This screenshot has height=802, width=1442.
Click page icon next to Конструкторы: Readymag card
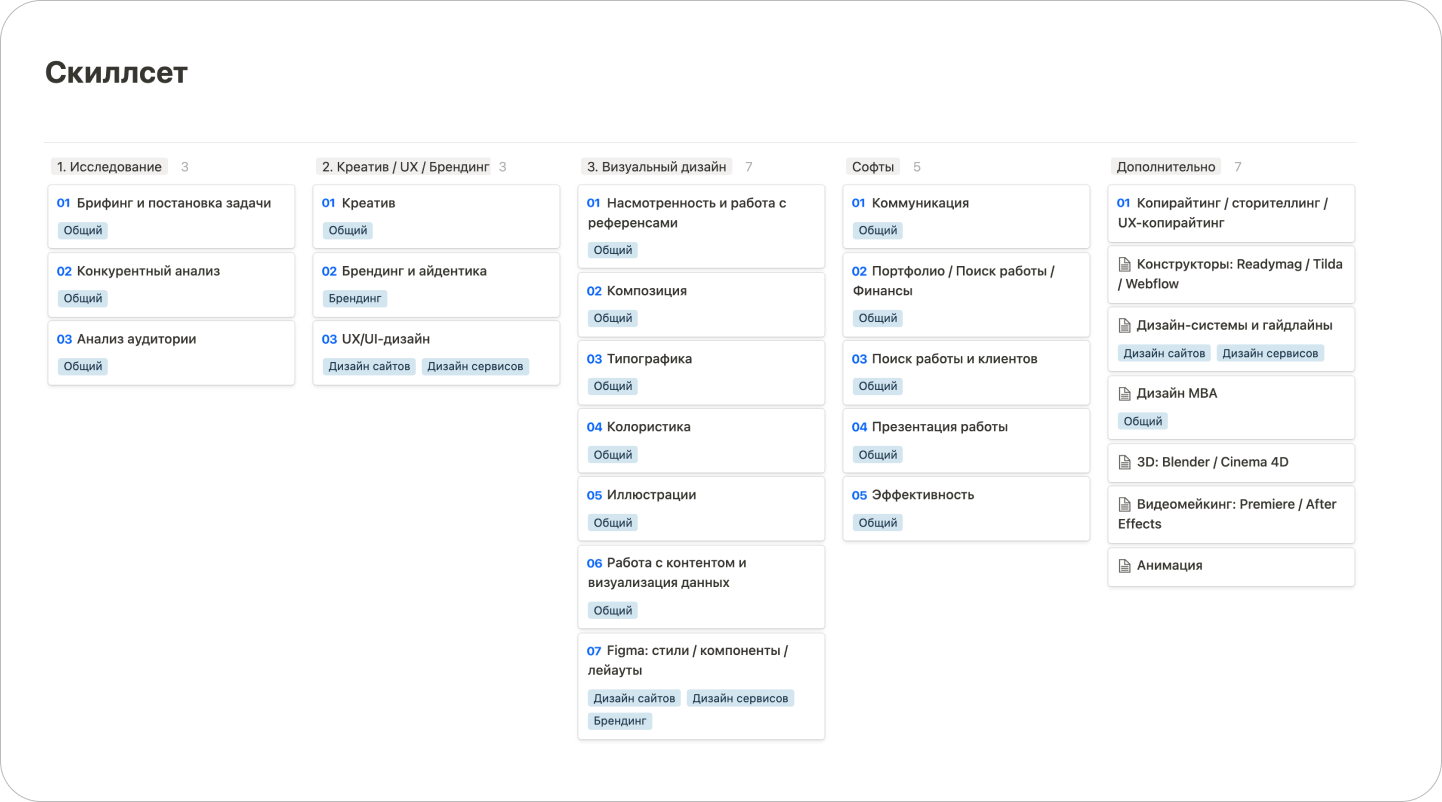1124,265
